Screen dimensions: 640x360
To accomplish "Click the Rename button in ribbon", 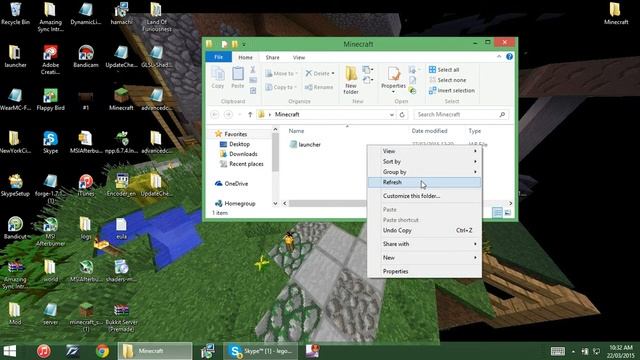I will click(x=319, y=87).
